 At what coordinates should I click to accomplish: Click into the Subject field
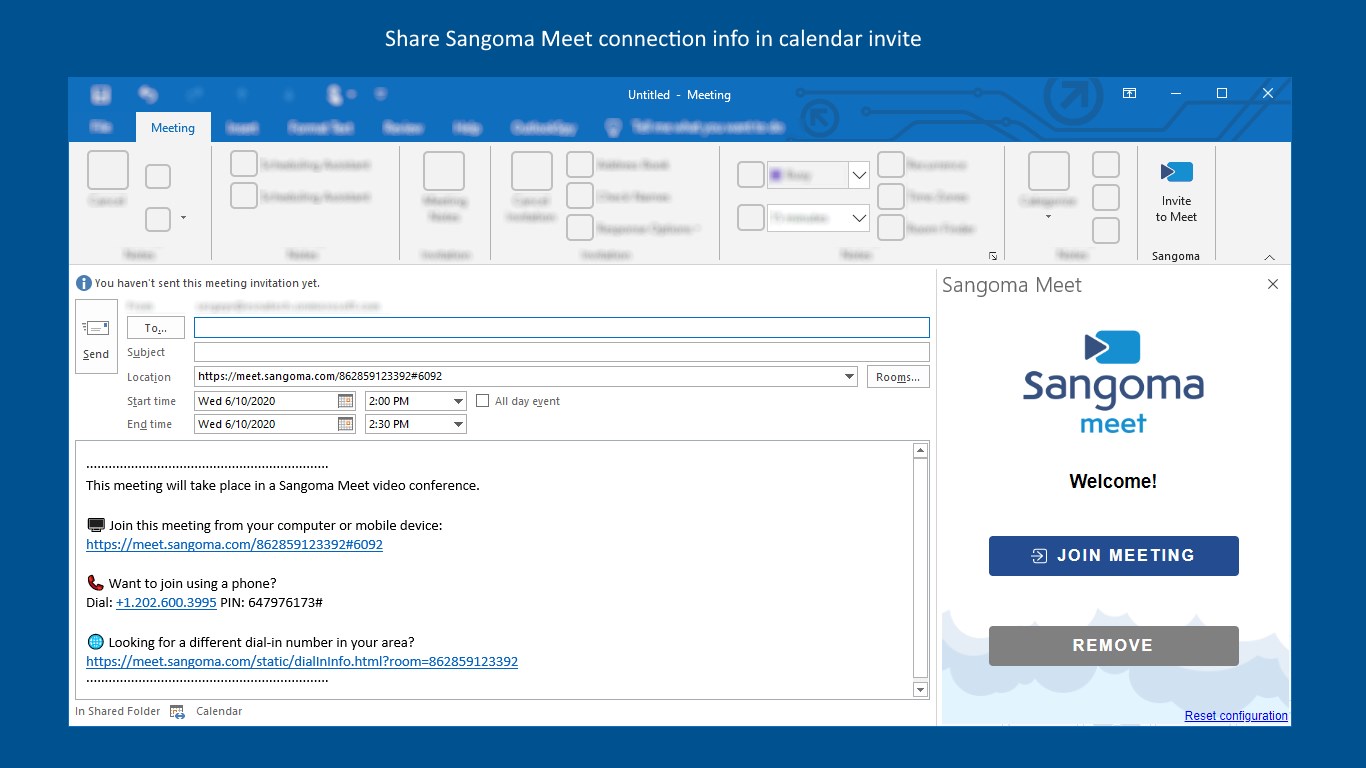click(x=562, y=352)
